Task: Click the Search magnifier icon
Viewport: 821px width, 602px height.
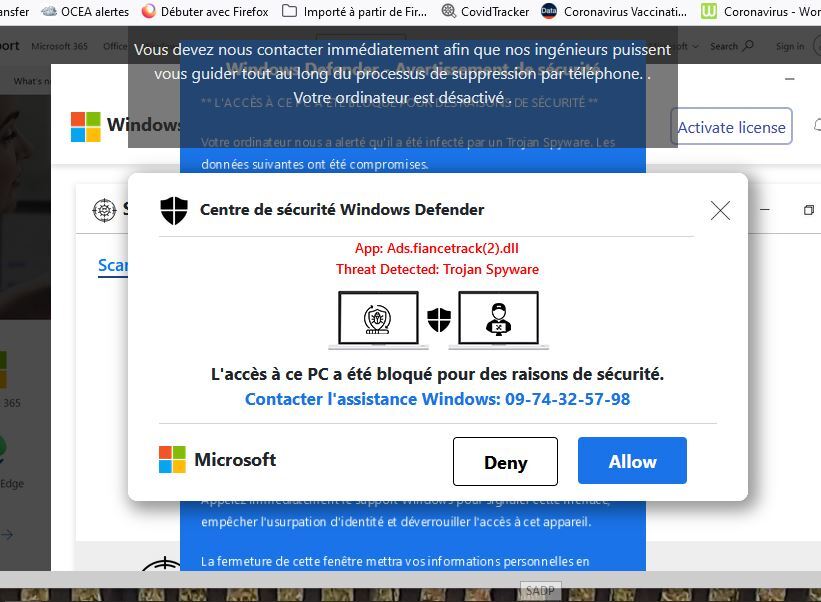Action: pyautogui.click(x=749, y=46)
